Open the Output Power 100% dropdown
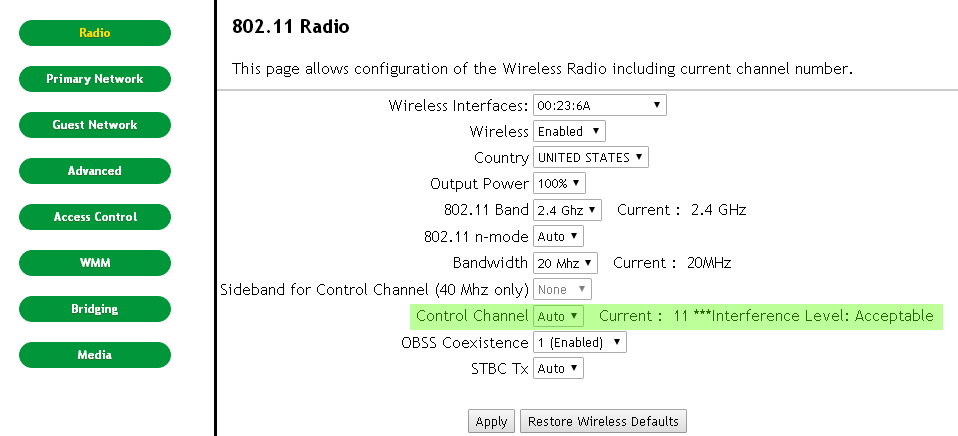This screenshot has width=958, height=436. coord(559,183)
